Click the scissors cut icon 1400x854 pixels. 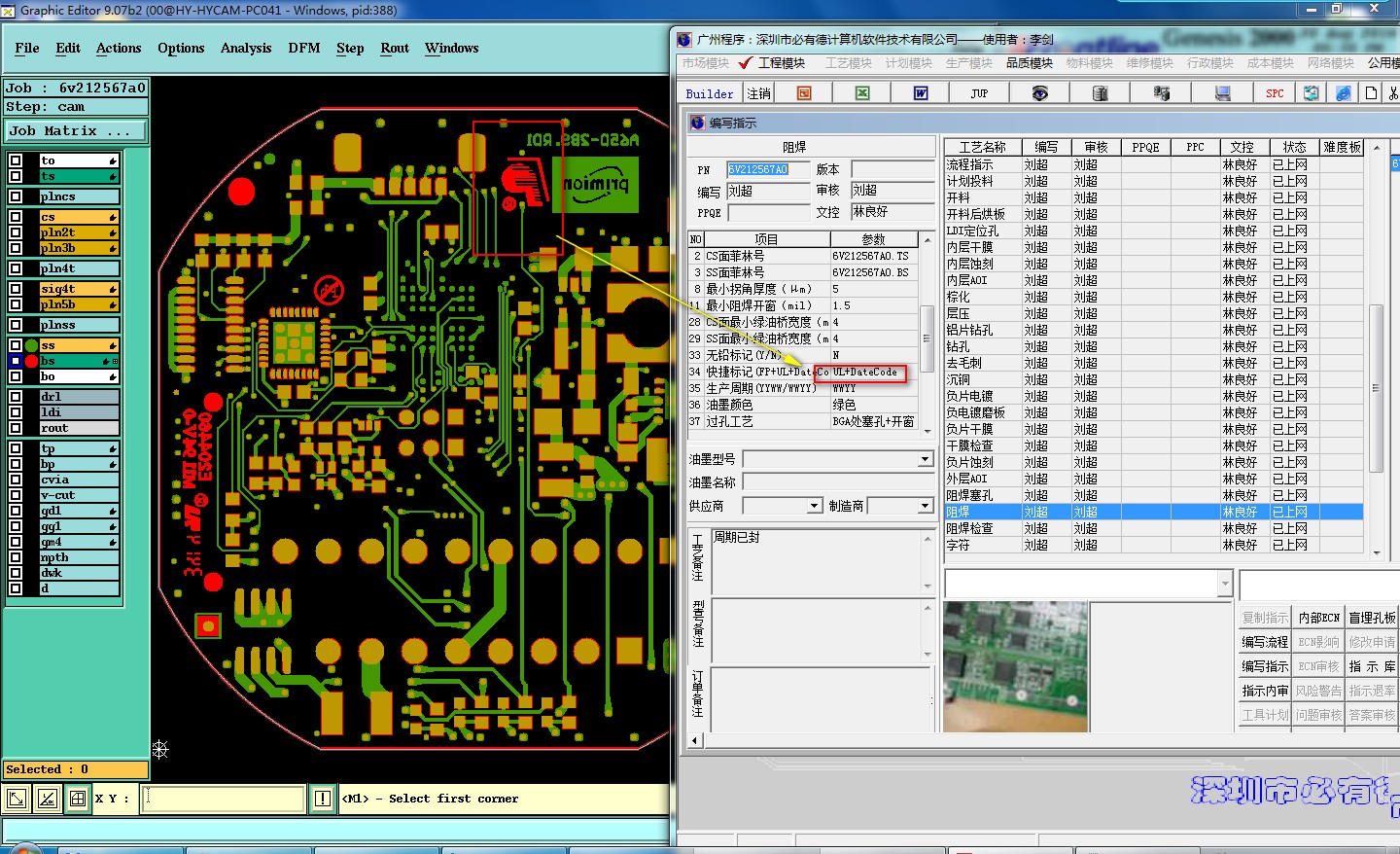coord(1393,93)
